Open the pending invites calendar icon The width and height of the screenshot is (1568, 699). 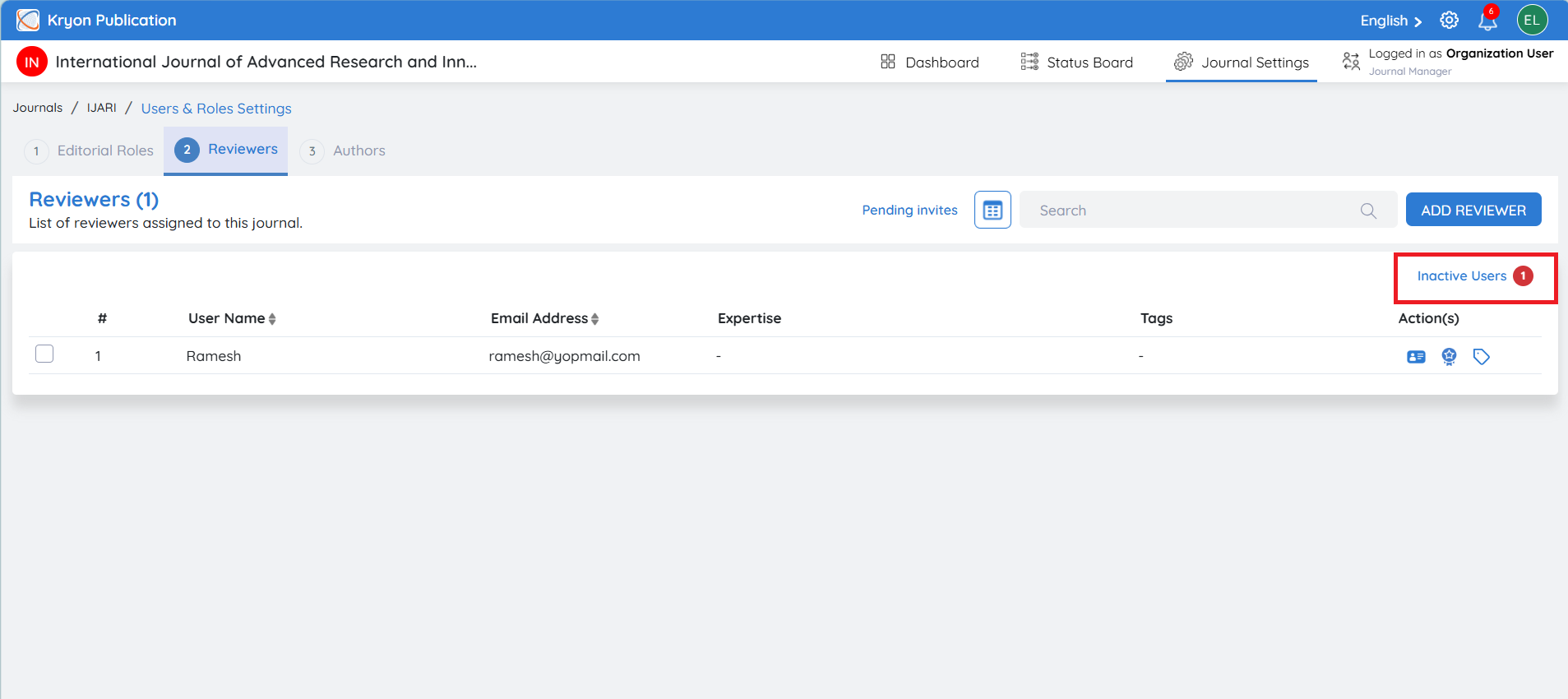992,210
